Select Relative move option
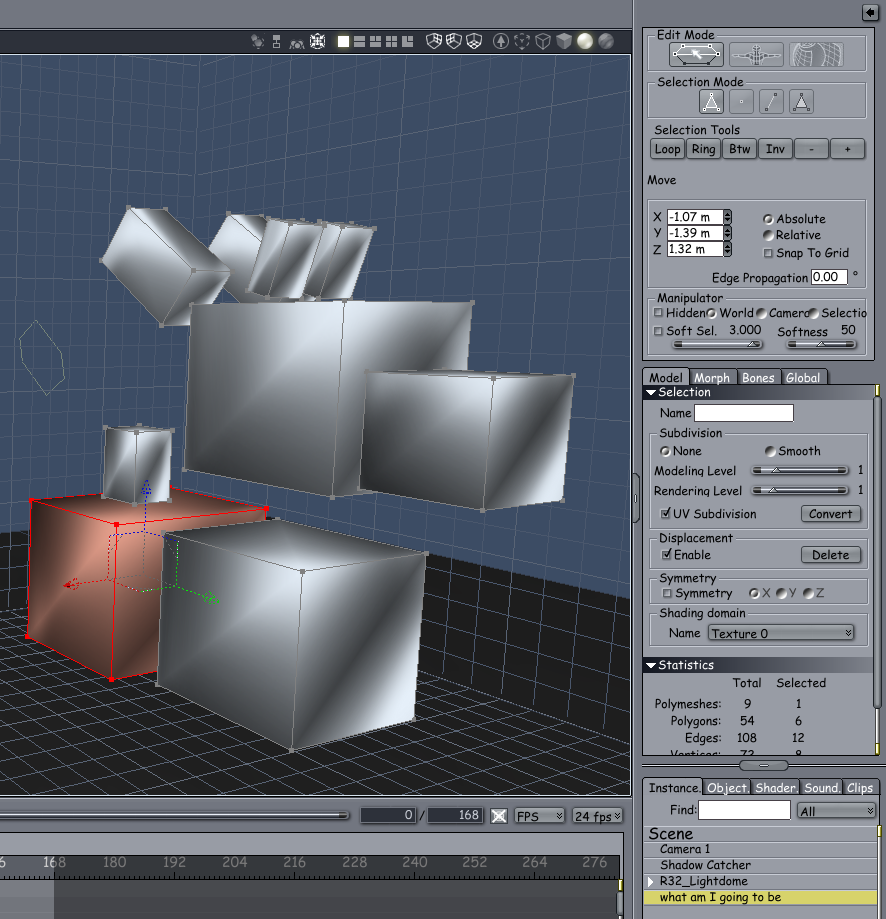The height and width of the screenshot is (919, 886). tap(768, 235)
